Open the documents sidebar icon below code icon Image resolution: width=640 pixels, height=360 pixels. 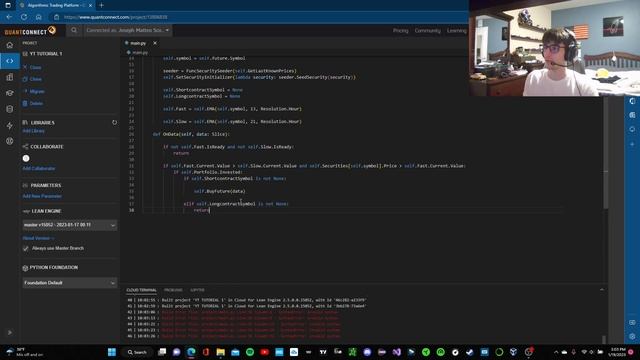[10, 77]
